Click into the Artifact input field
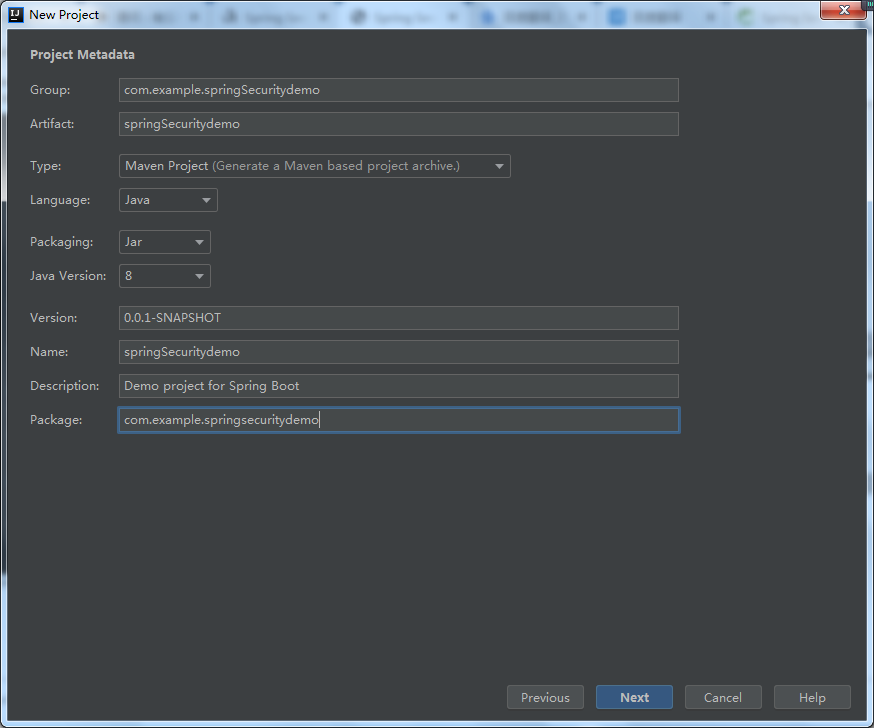 pyautogui.click(x=398, y=124)
